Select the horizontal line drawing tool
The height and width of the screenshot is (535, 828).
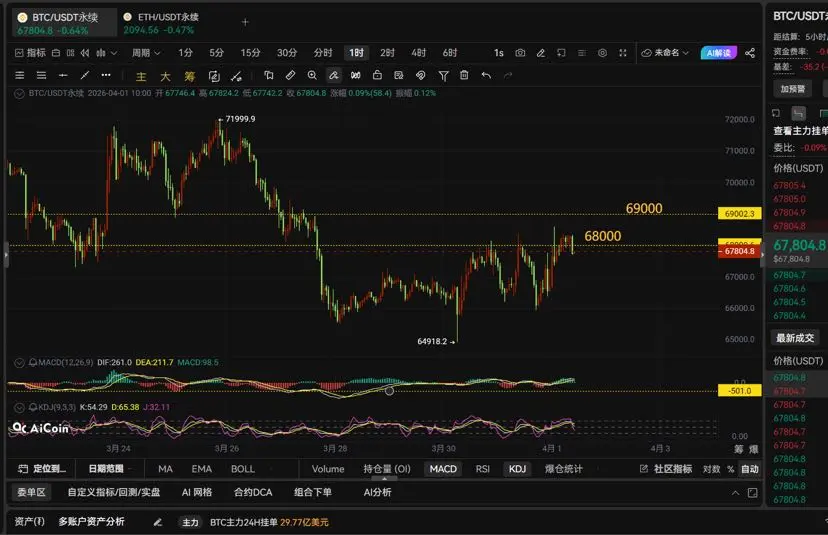pos(63,76)
